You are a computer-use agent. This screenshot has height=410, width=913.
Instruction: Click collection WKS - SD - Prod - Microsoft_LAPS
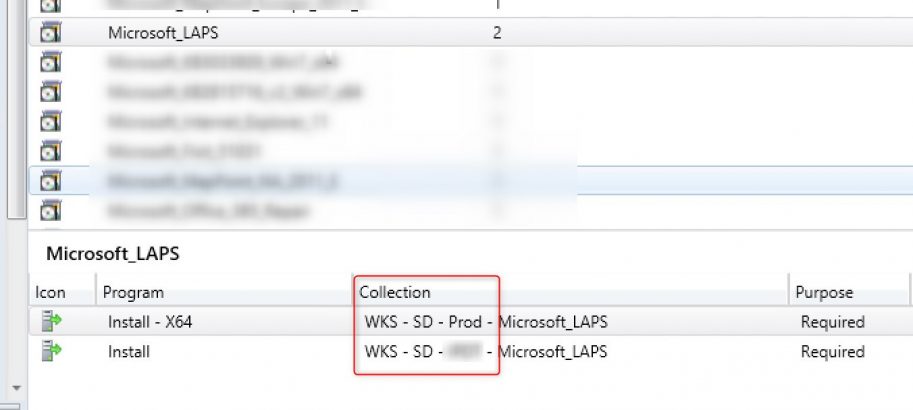point(486,322)
